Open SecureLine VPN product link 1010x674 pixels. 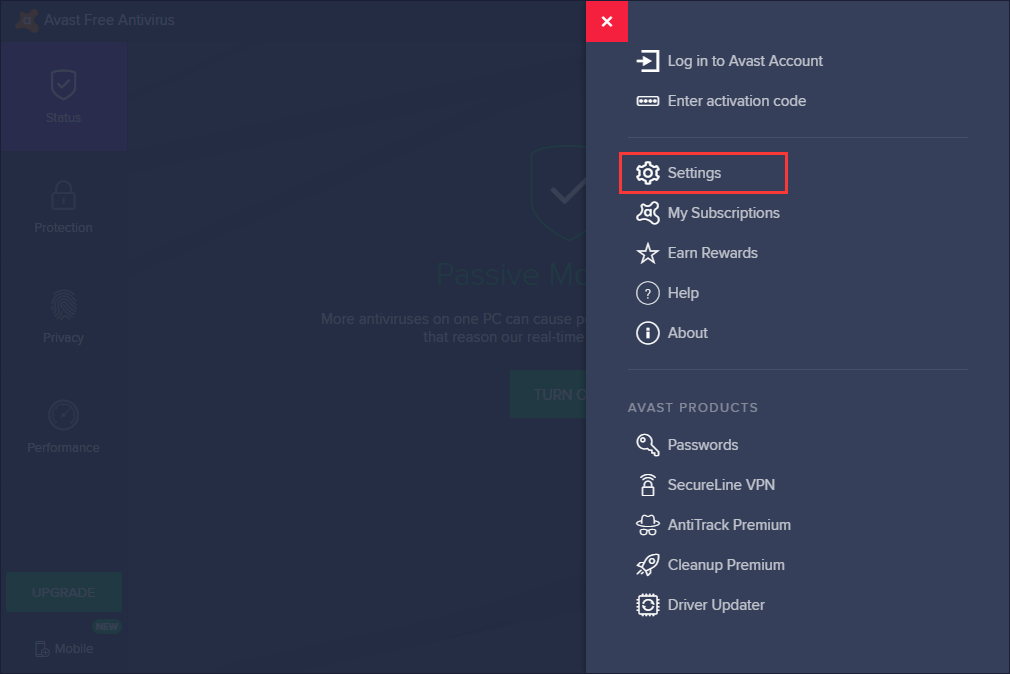point(721,485)
